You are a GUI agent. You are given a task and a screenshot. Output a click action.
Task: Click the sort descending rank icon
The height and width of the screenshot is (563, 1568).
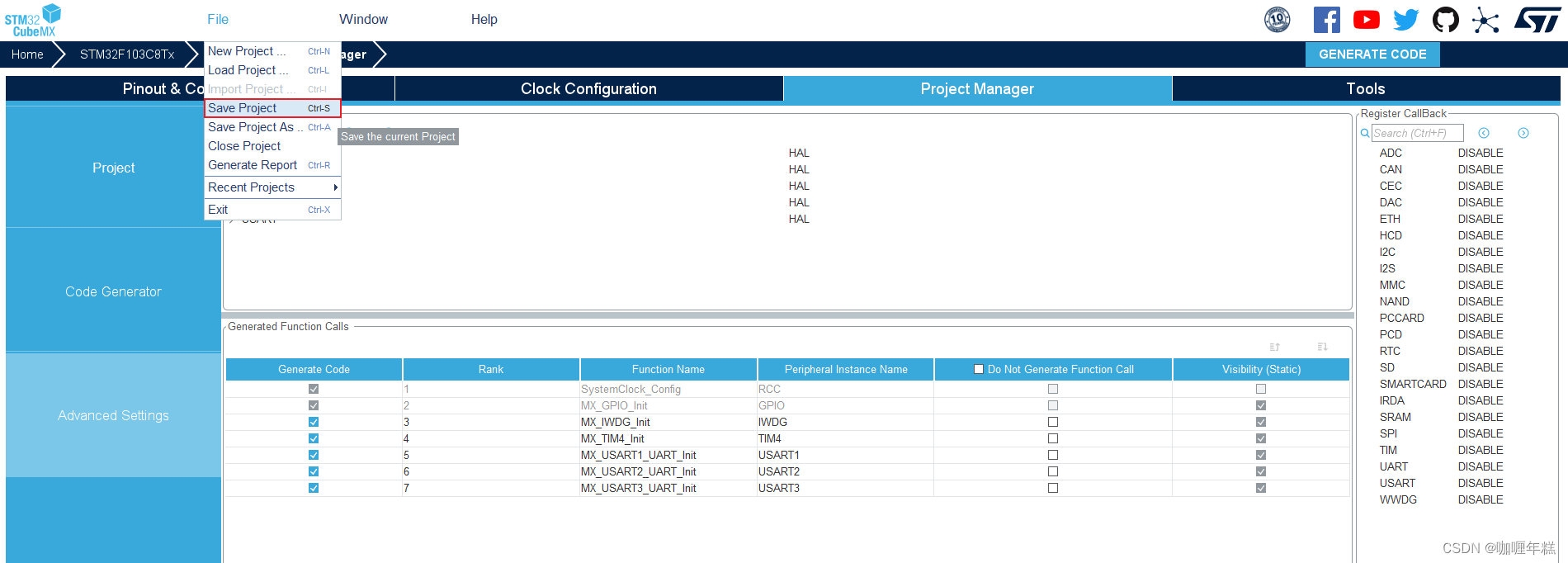coord(1323,347)
